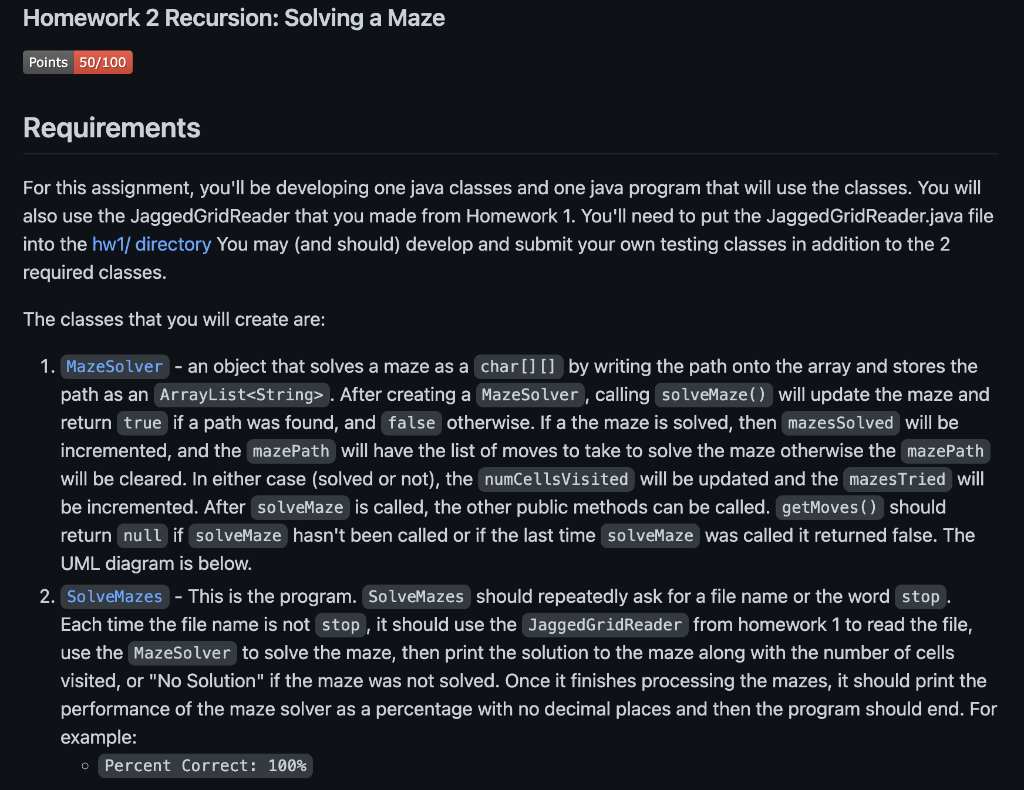Open the SolveMazes program link
The height and width of the screenshot is (790, 1024).
click(115, 596)
